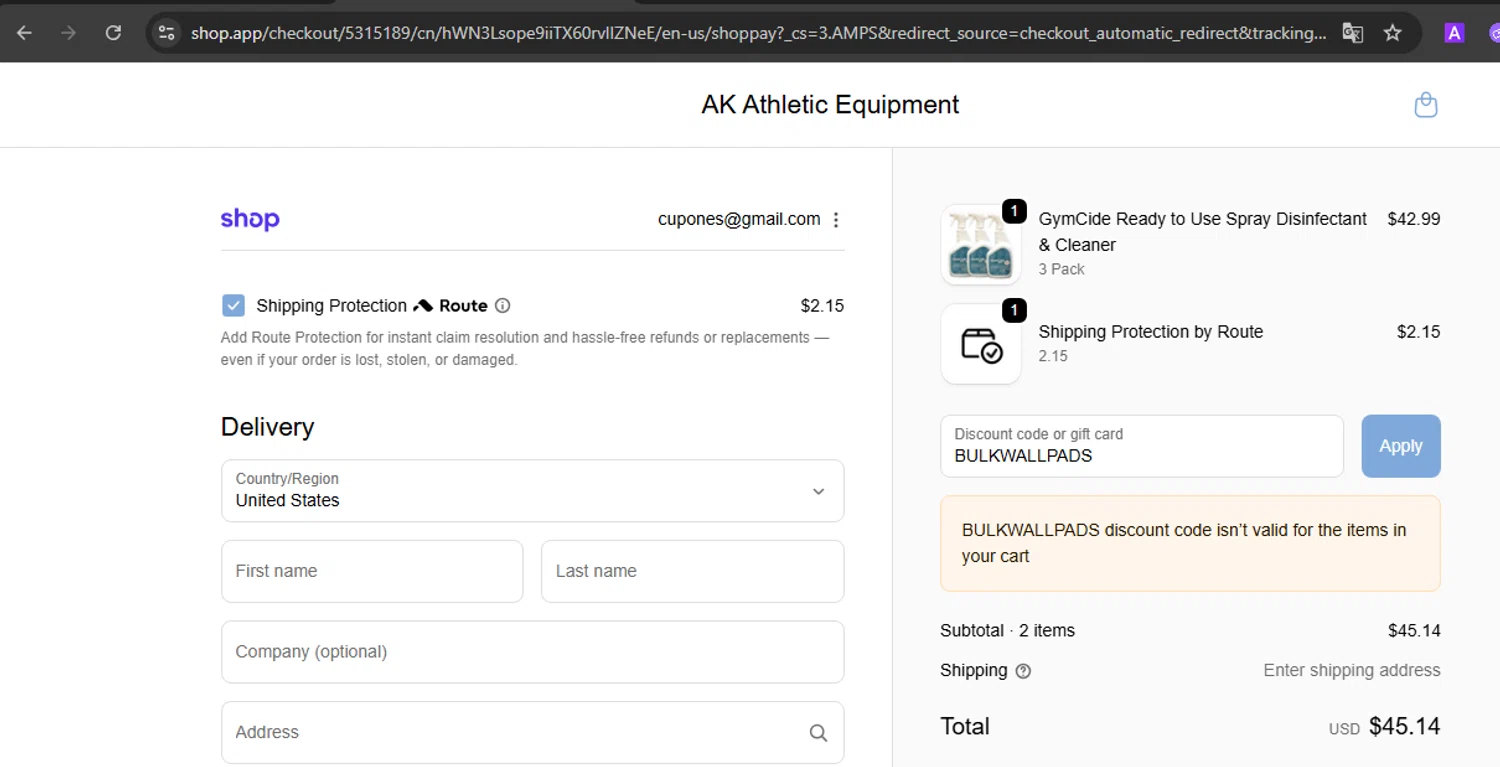Click the Shipping Protection package icon
1500x767 pixels.
coord(981,344)
